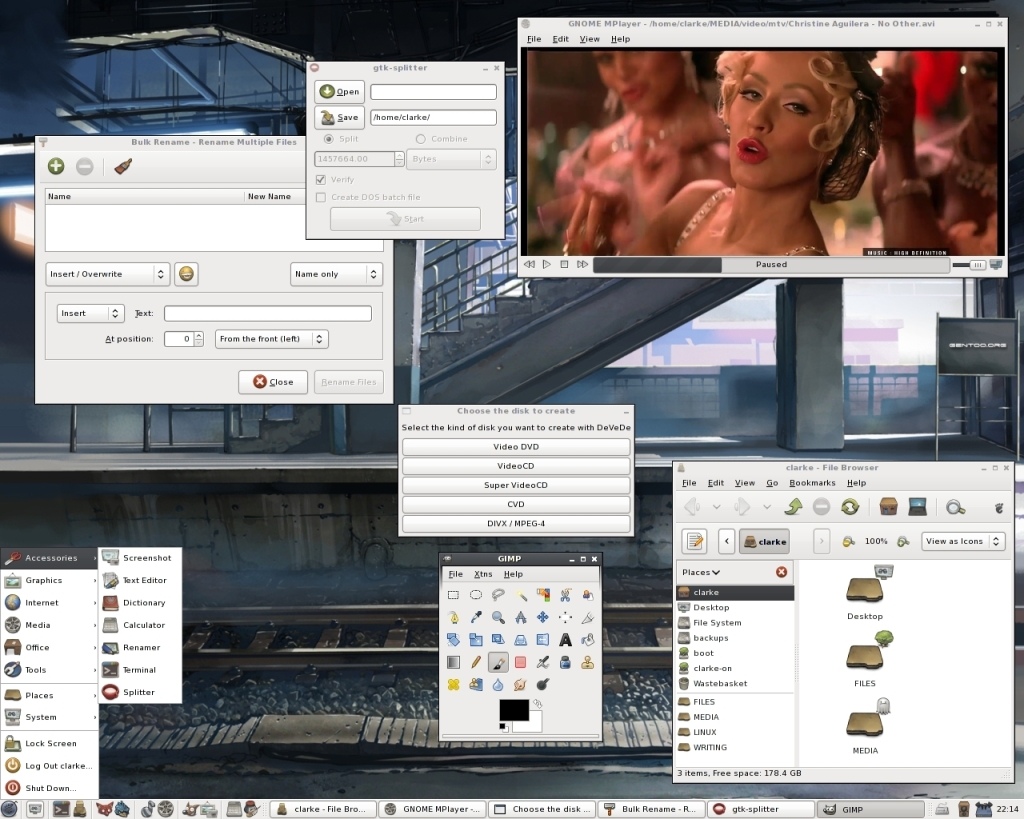Click the Reload icon in File Browser

click(x=850, y=506)
